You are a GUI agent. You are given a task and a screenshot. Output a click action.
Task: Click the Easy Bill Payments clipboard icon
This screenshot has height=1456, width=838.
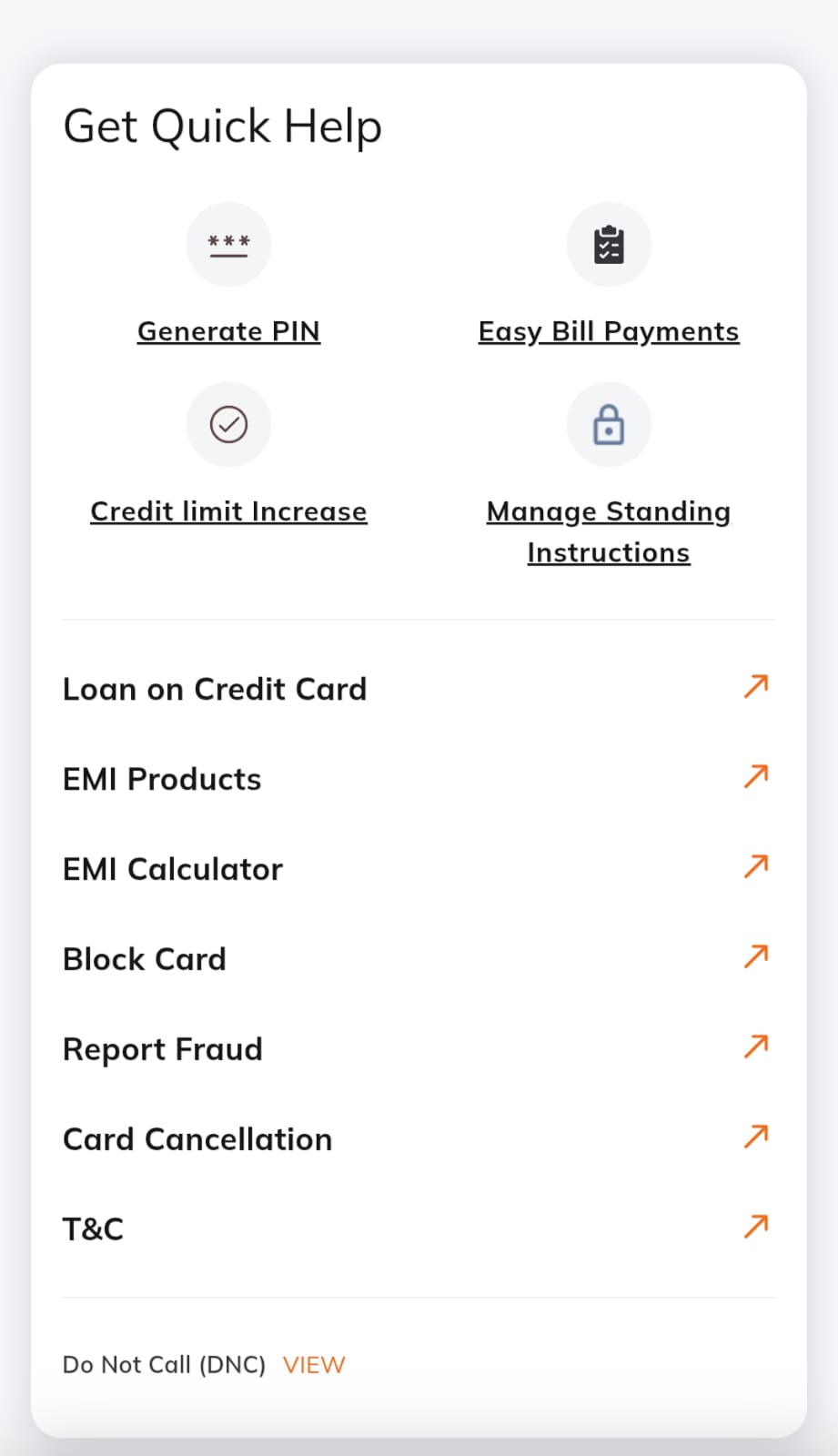[x=608, y=244]
